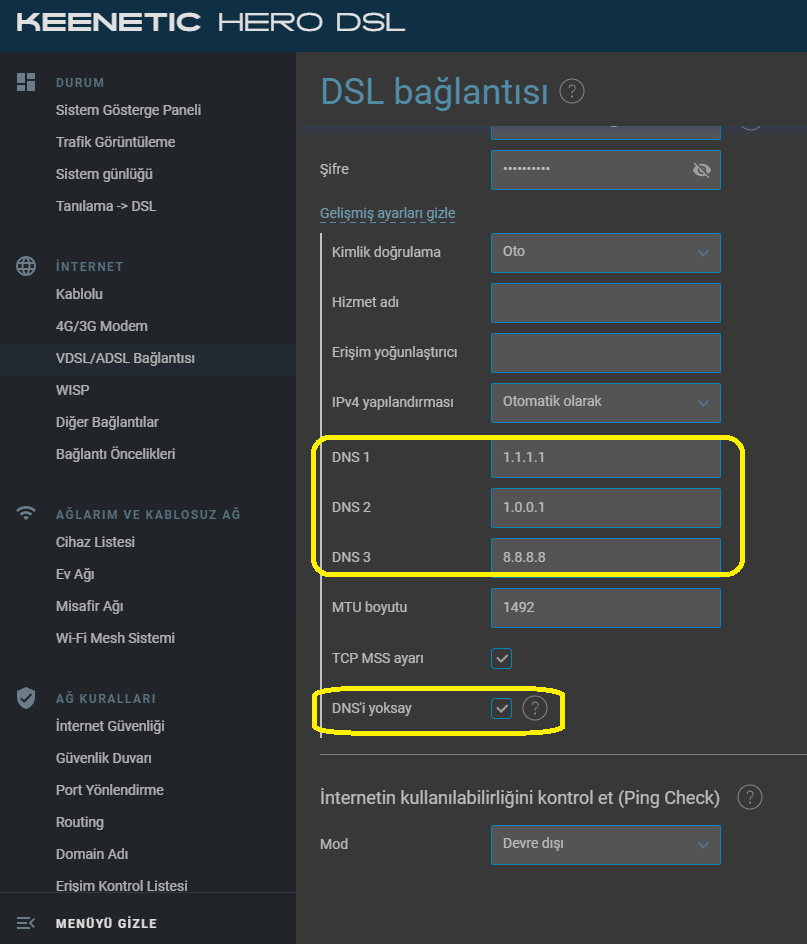Viewport: 807px width, 944px height.
Task: Click the help icon next to DSL bağlantısı title
Action: point(572,92)
